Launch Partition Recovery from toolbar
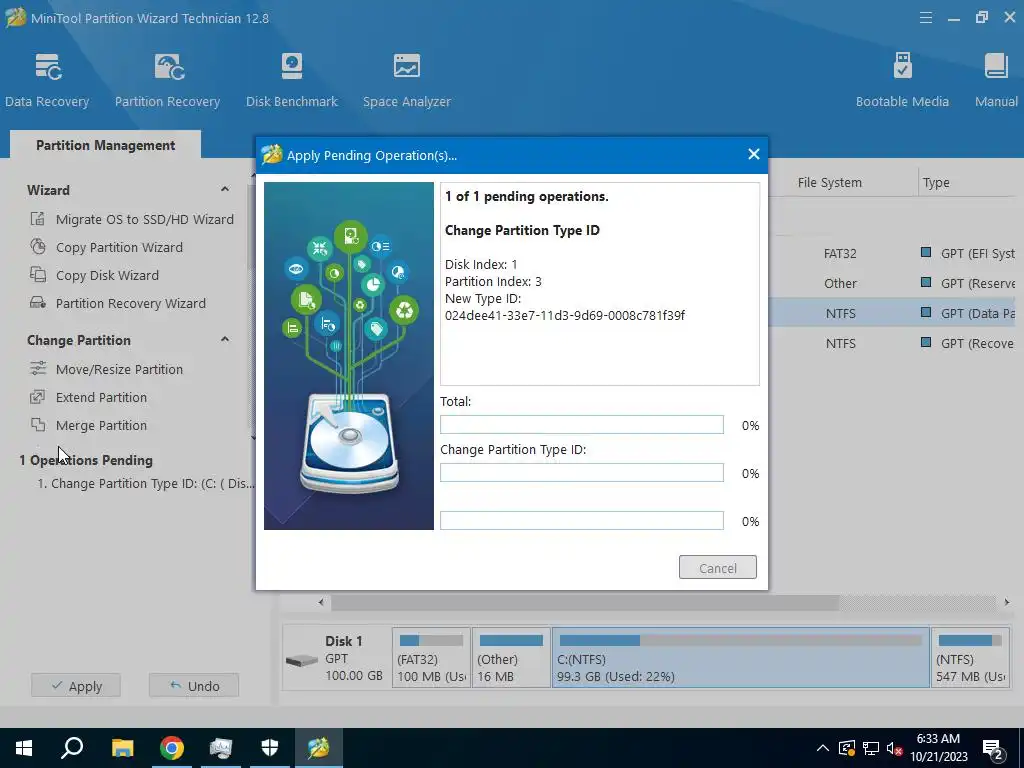The image size is (1024, 768). [167, 81]
